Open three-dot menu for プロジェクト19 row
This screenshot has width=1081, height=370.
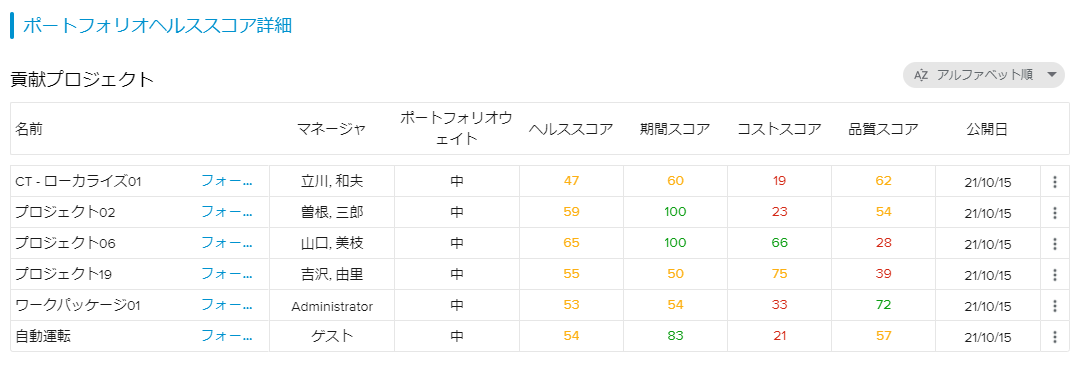click(x=1054, y=275)
